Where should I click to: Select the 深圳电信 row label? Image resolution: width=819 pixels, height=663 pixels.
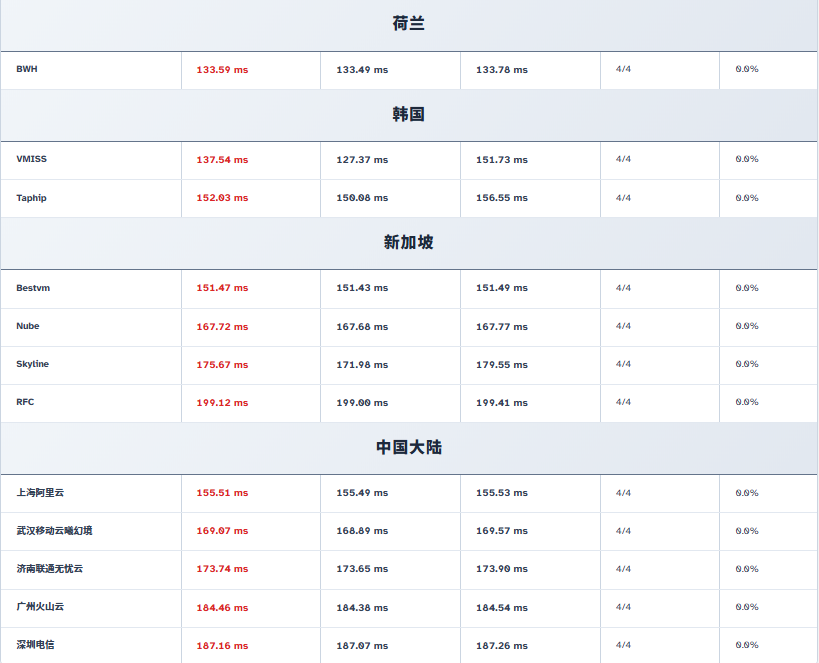pyautogui.click(x=35, y=645)
